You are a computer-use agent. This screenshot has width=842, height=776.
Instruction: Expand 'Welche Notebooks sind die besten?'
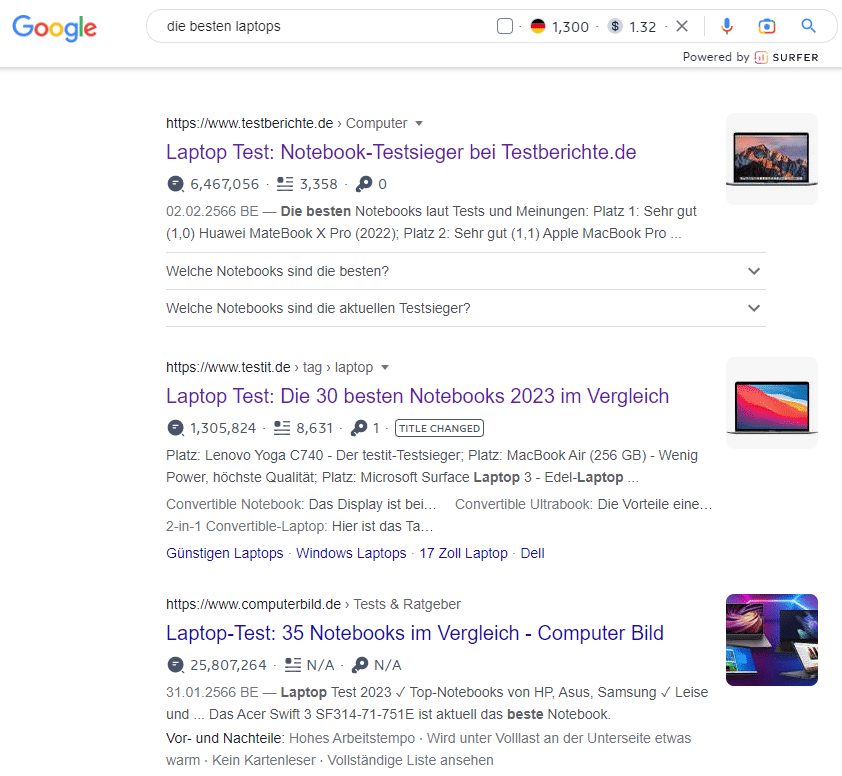[x=466, y=271]
